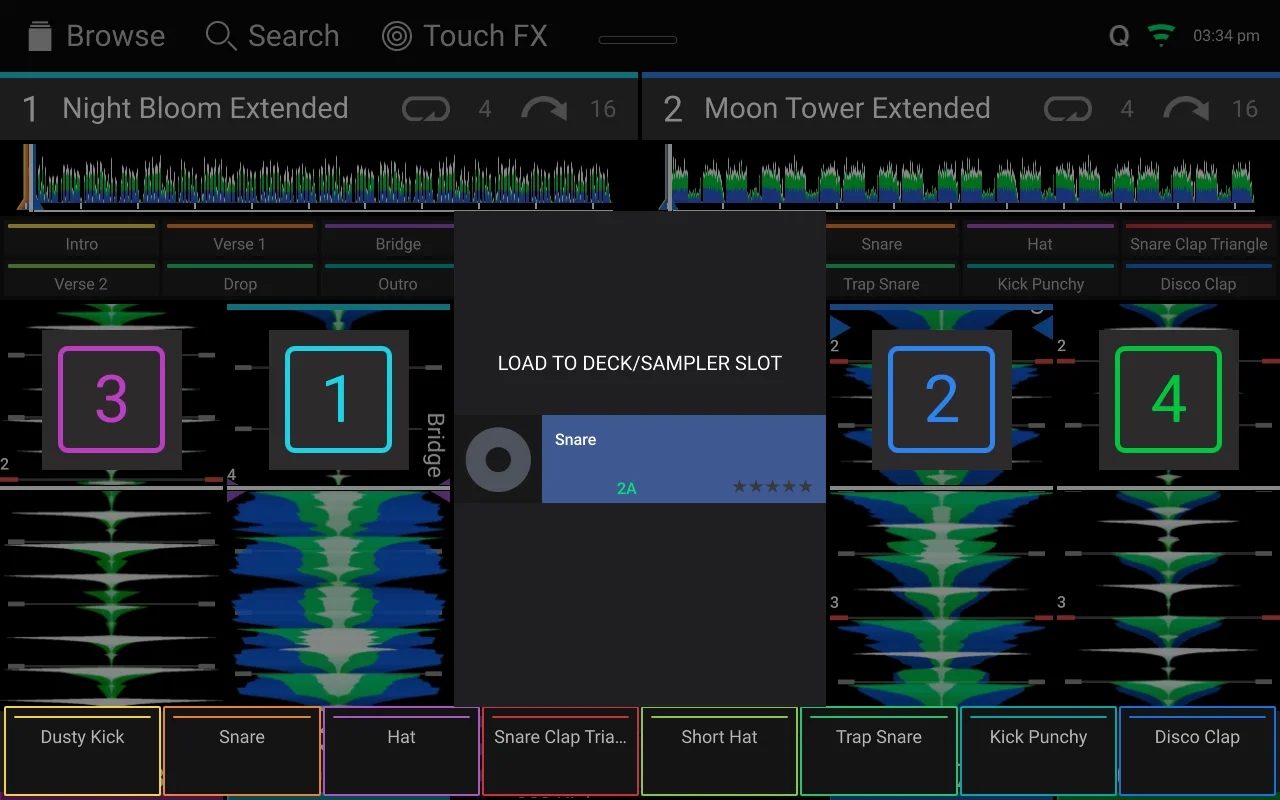Load Snare to deck 1

(x=338, y=399)
